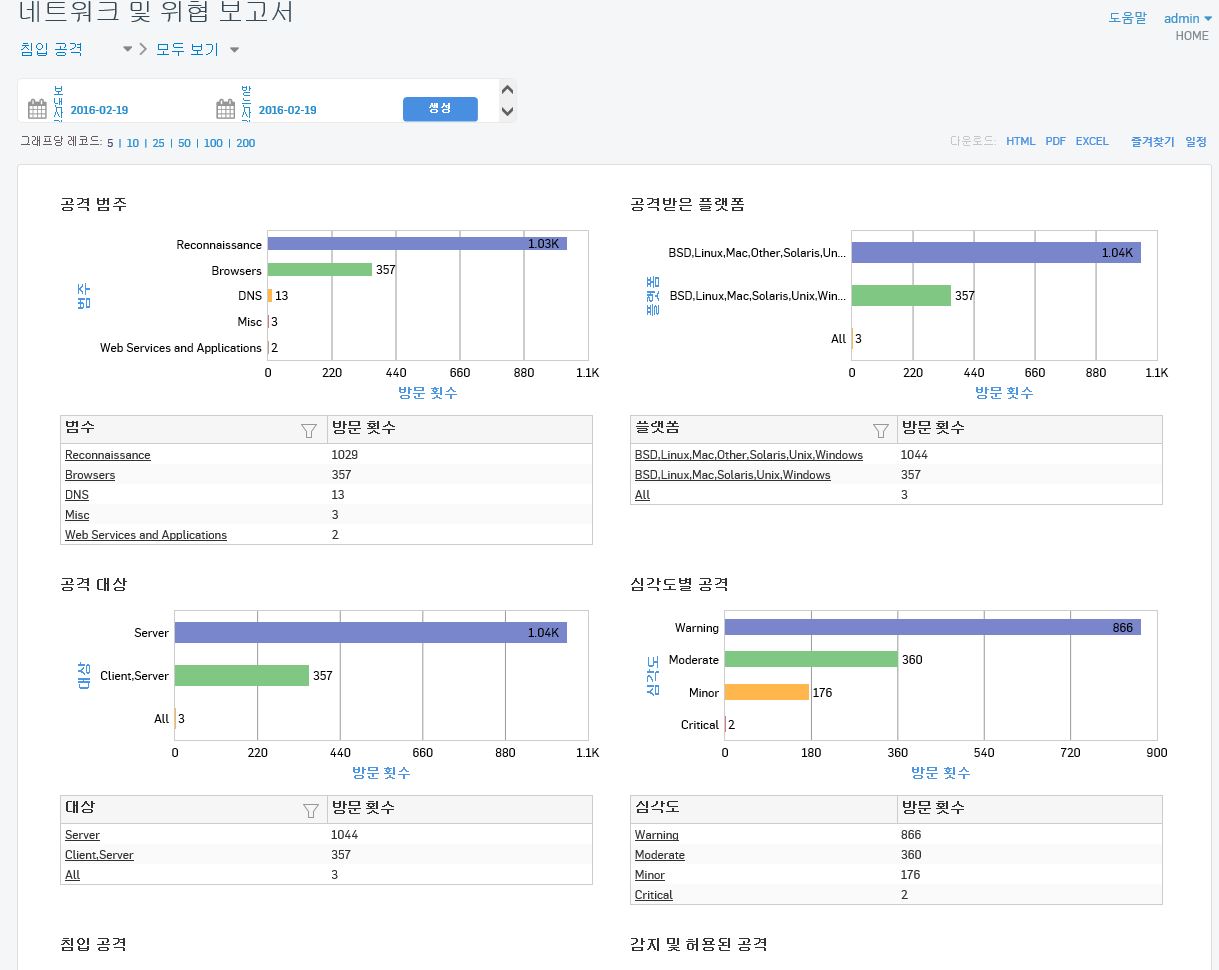
Task: Open the end date calendar icon
Action: [225, 109]
